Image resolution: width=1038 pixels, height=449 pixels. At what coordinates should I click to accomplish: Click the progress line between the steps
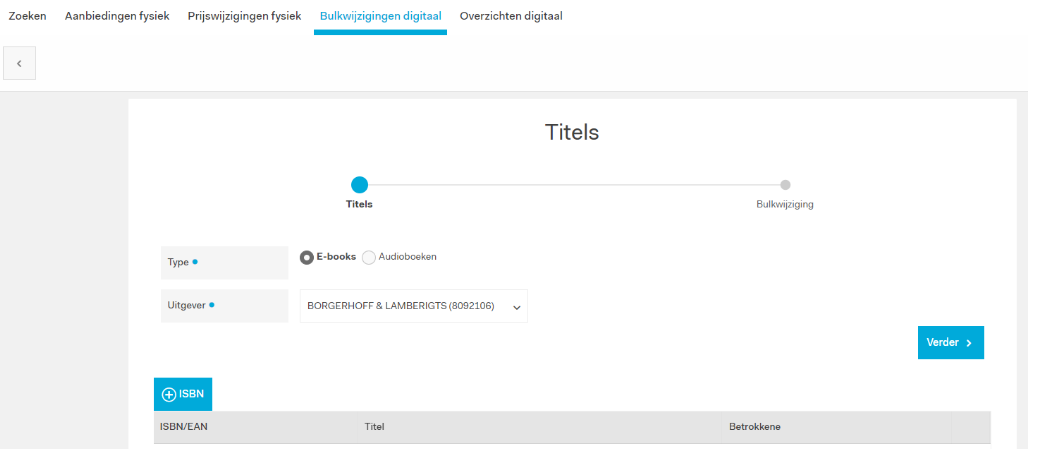pyautogui.click(x=572, y=185)
